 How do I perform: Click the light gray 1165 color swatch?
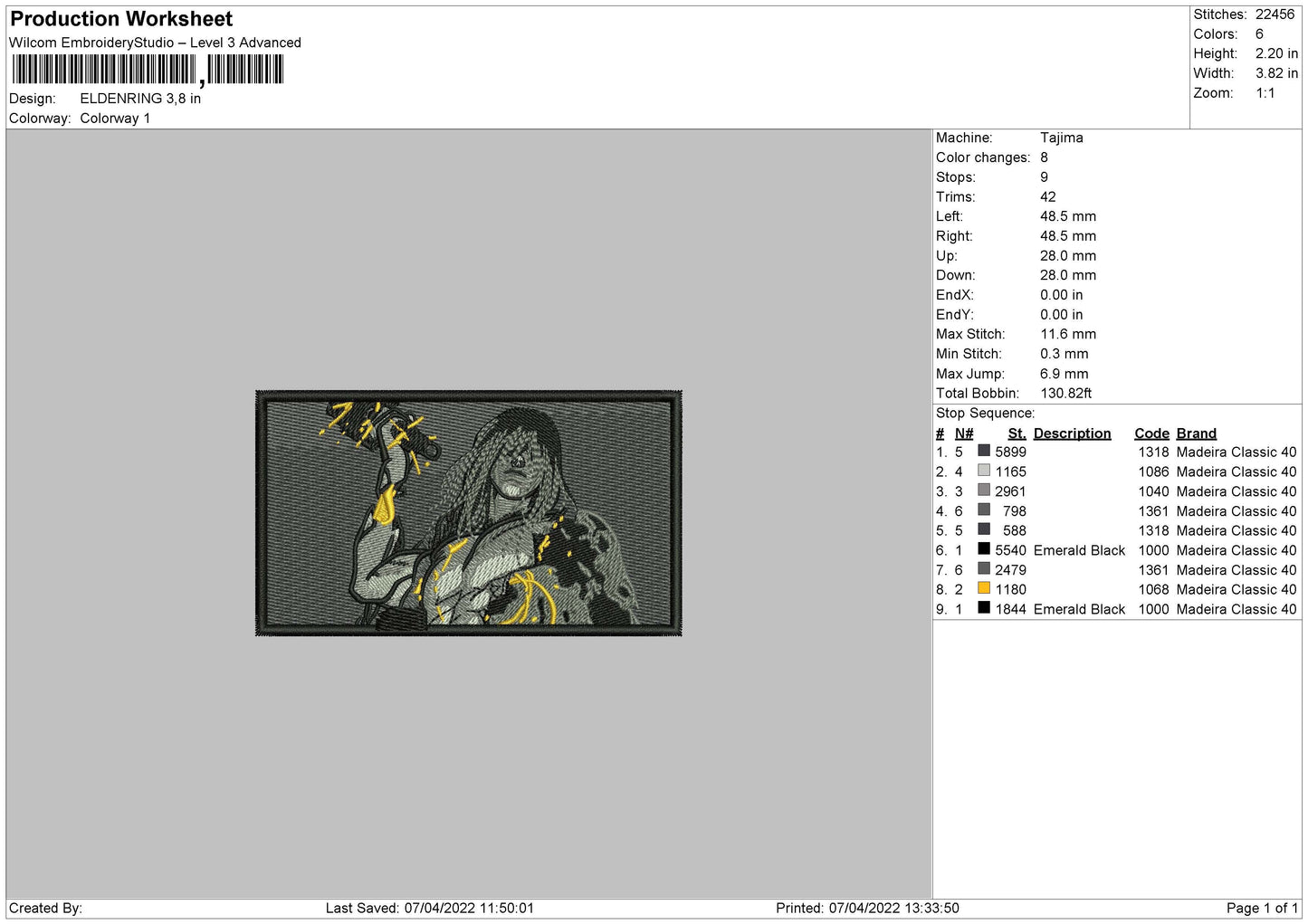984,472
